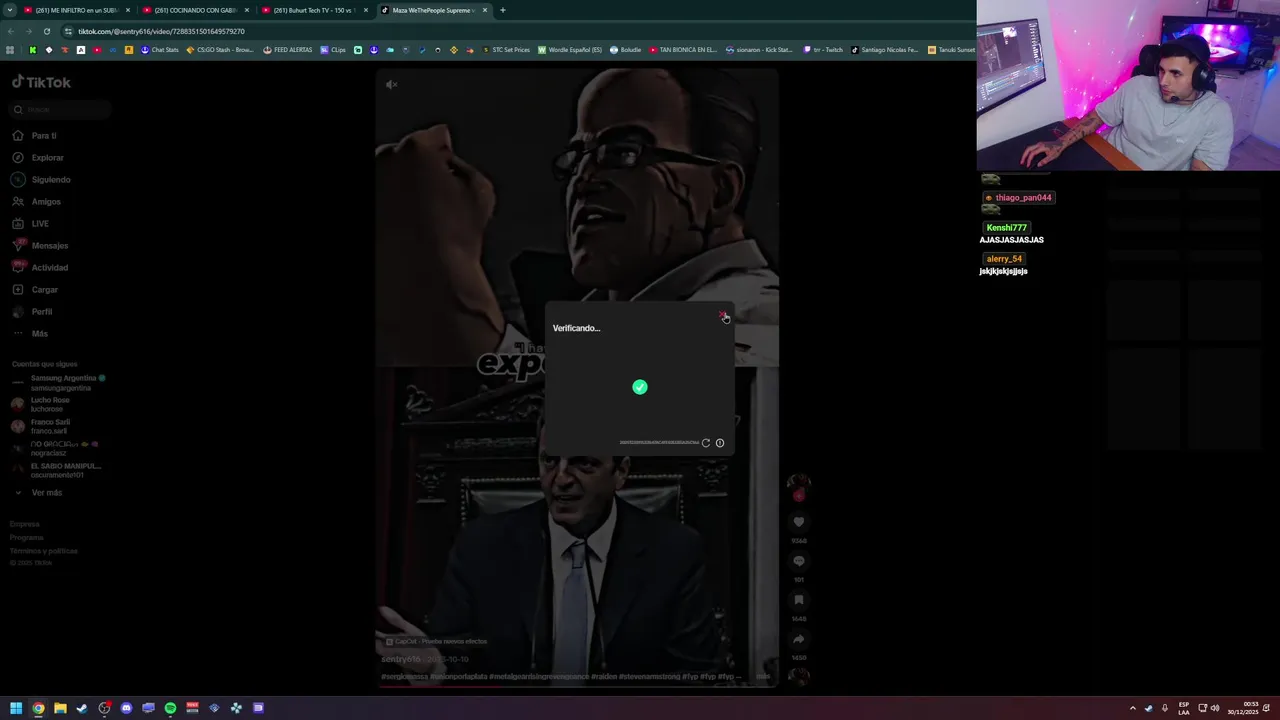Open the Windows Start menu
The width and height of the screenshot is (1280, 720).
click(16, 708)
